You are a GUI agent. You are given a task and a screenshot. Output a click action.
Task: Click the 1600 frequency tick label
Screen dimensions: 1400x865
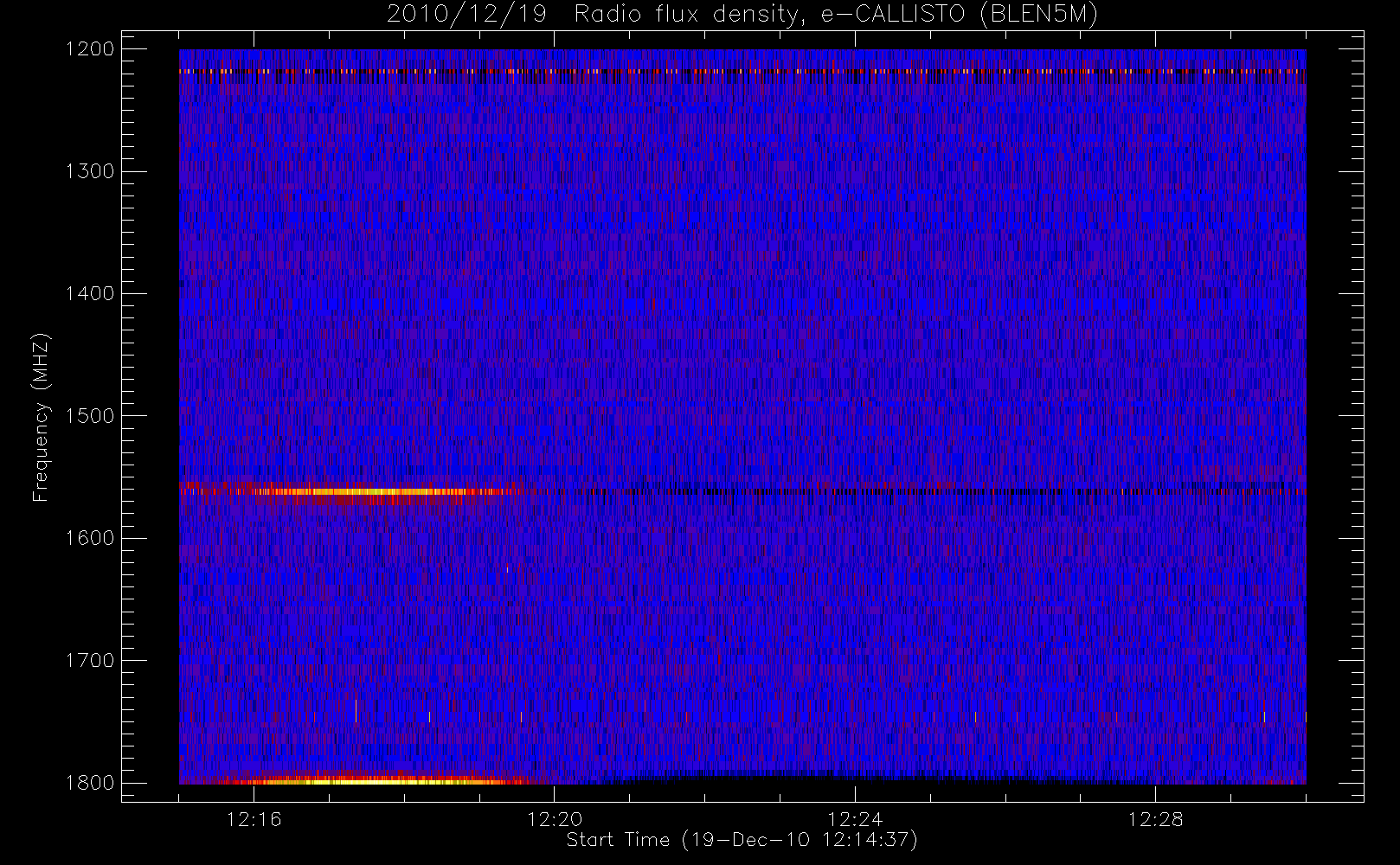tap(90, 538)
